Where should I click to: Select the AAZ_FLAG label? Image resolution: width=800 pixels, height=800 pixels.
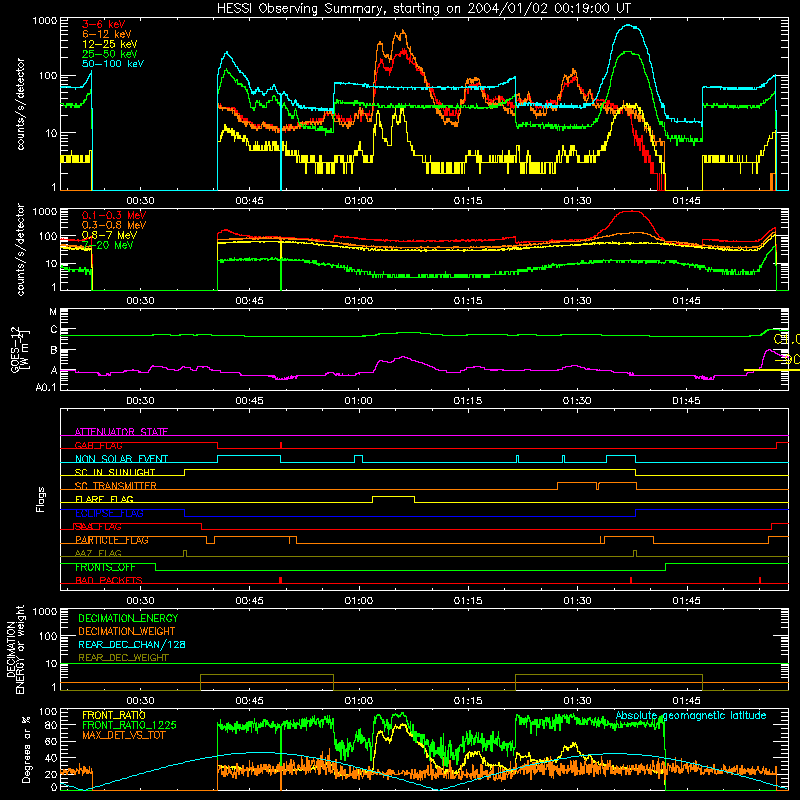pyautogui.click(x=98, y=553)
